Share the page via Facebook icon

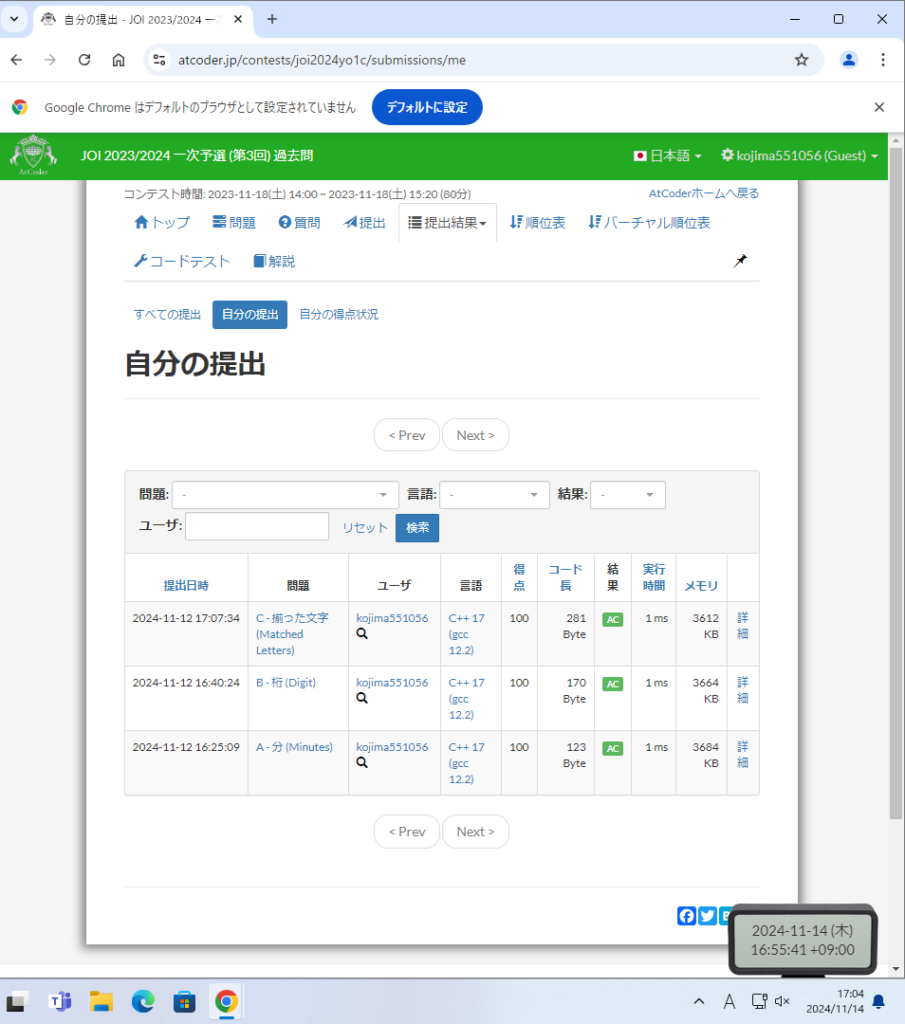pyautogui.click(x=687, y=916)
